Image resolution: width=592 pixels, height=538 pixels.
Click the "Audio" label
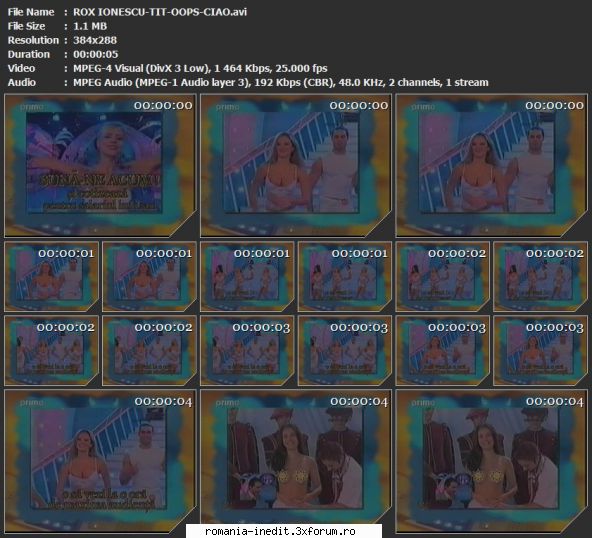[x=22, y=82]
